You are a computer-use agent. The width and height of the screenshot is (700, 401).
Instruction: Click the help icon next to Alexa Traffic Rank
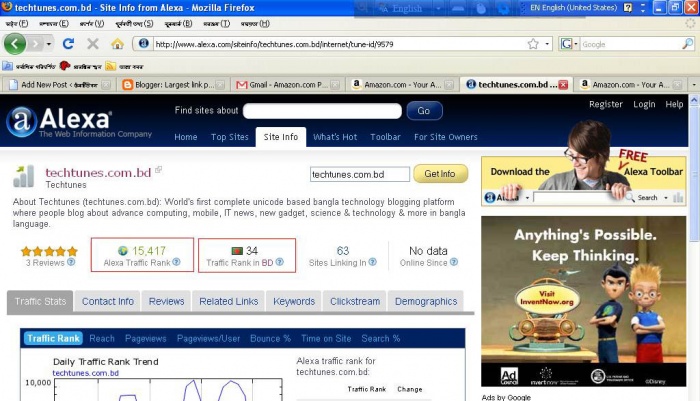click(x=176, y=262)
